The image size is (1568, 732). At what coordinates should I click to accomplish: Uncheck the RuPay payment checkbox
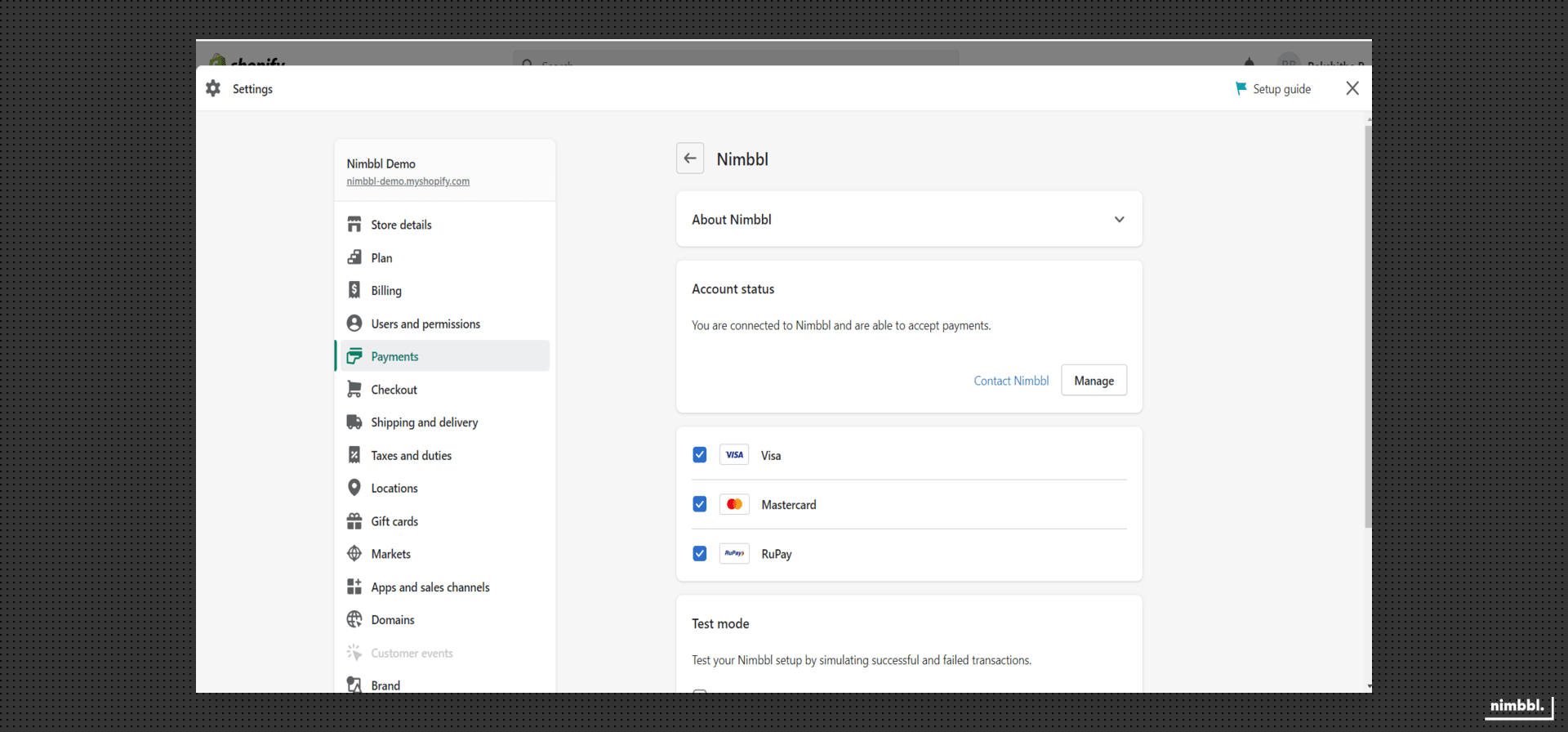click(x=700, y=554)
